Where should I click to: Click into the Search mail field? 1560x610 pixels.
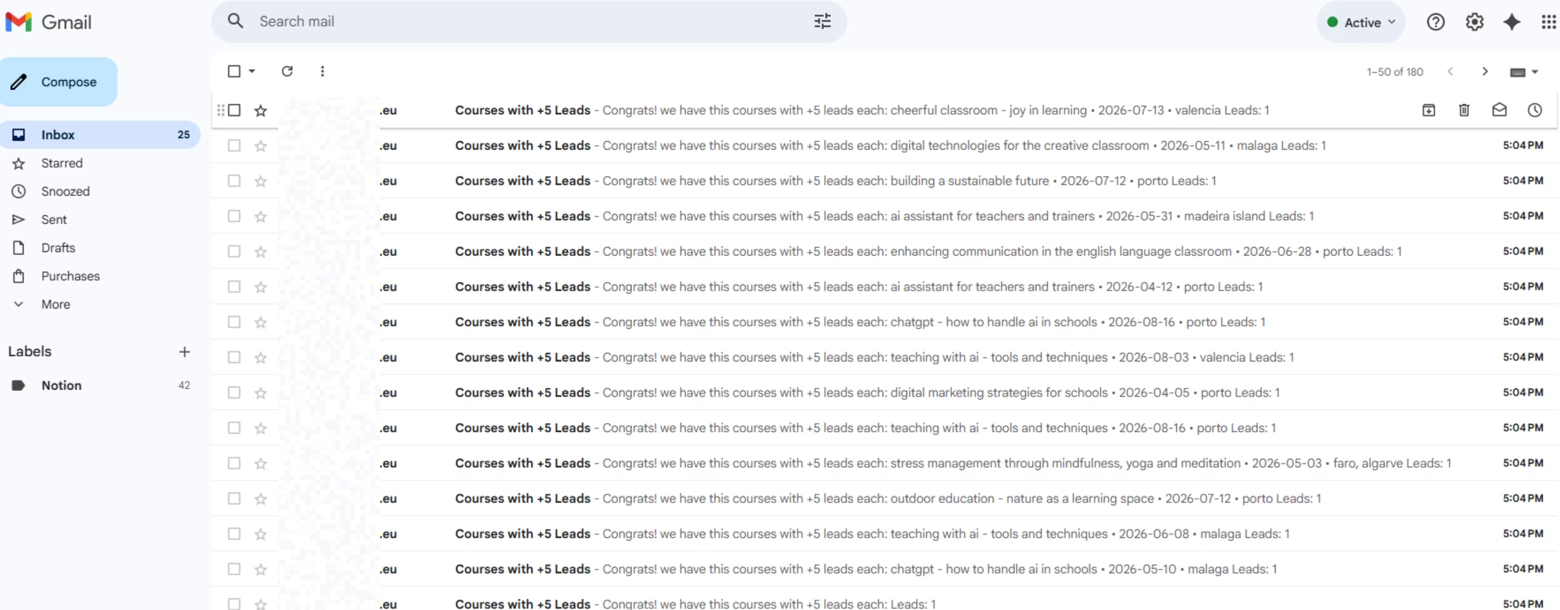[520, 21]
